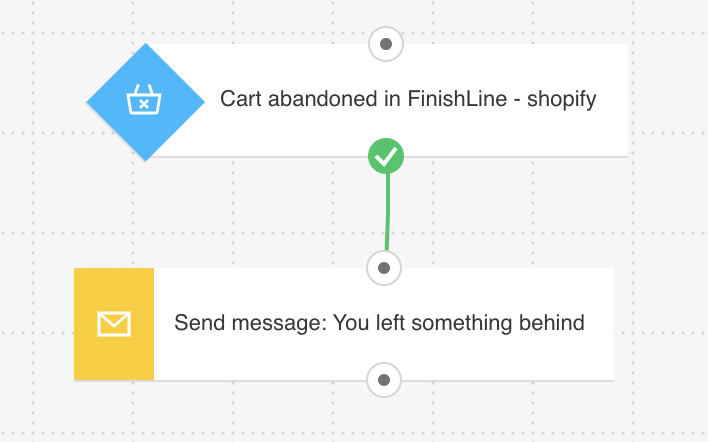Click the input connector dot above Send message
Viewport: 708px width, 442px height.
385,268
